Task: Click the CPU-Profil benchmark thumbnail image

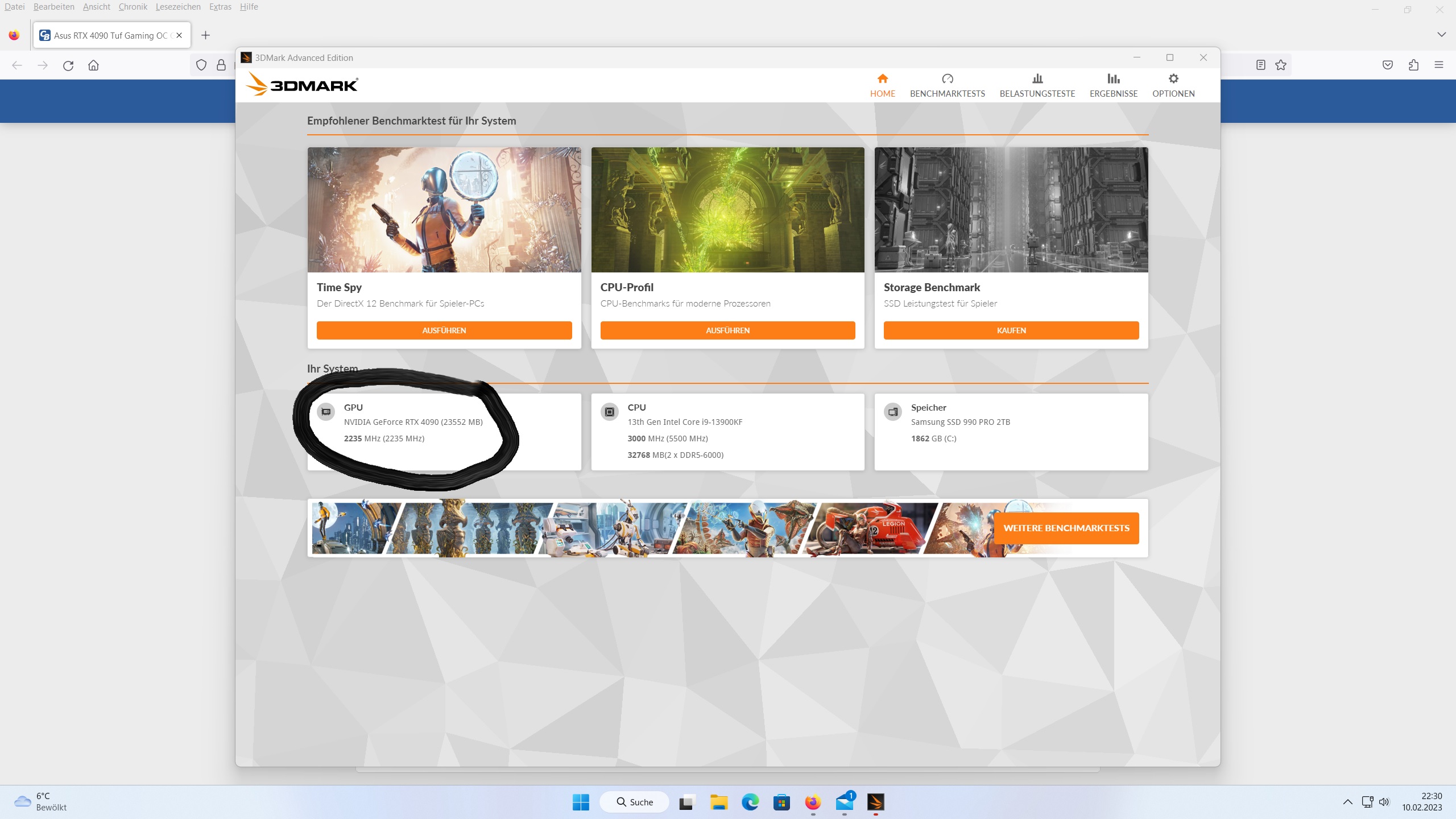Action: click(727, 210)
